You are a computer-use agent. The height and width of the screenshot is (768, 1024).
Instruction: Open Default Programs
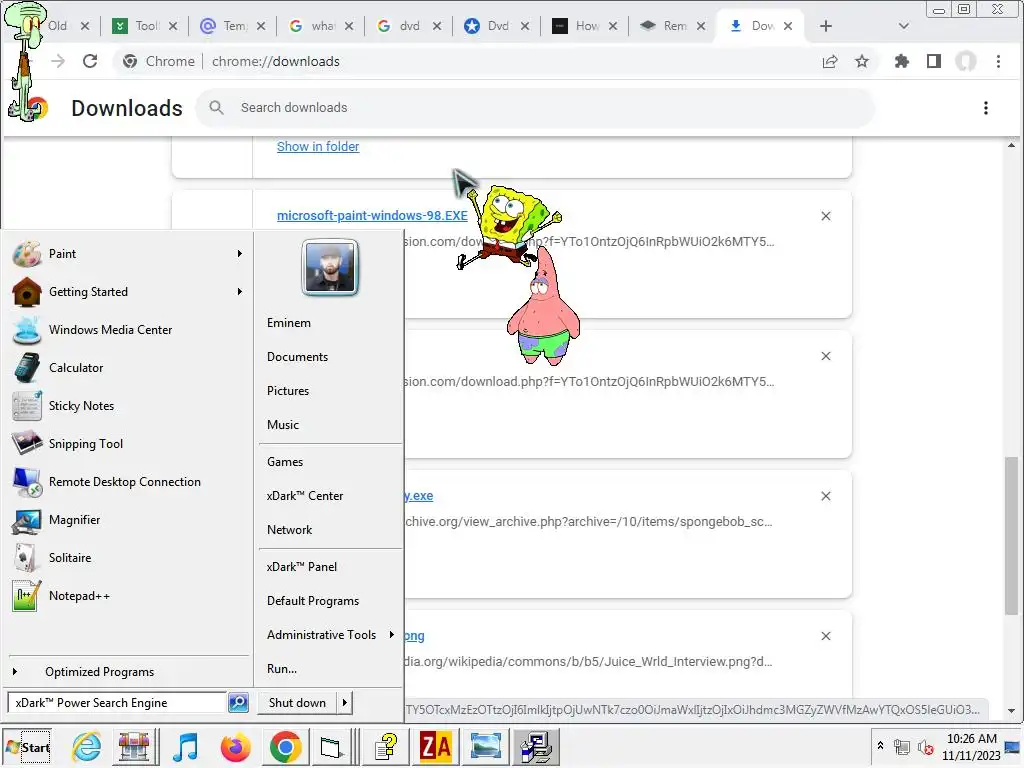(313, 601)
